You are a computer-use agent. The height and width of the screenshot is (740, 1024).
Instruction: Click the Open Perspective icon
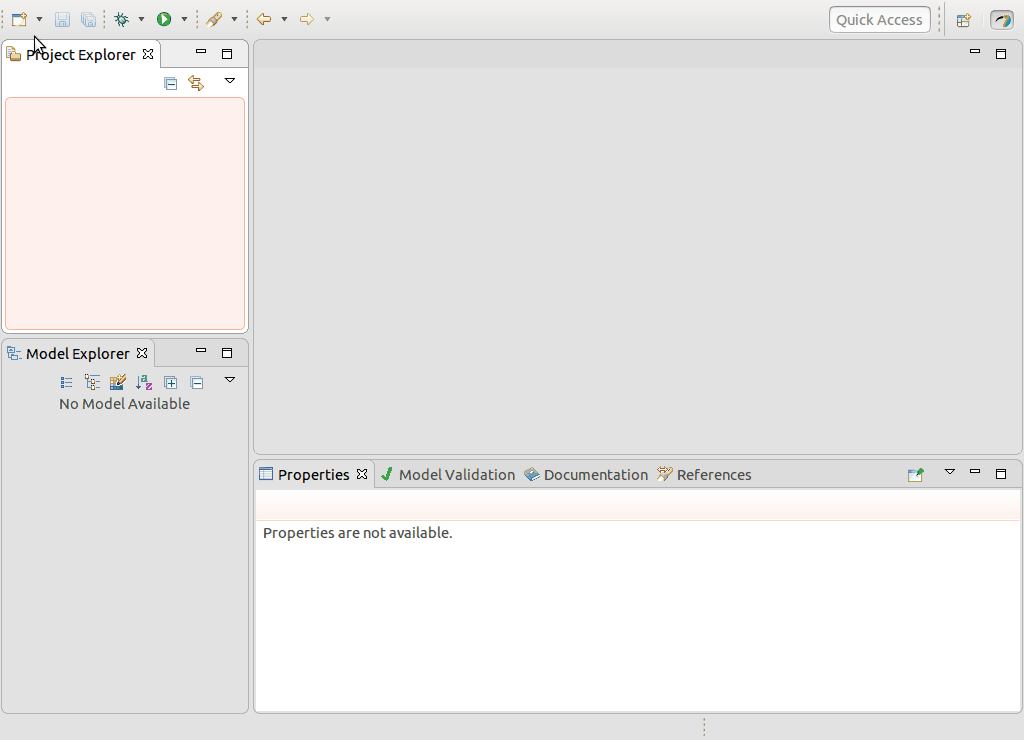(964, 20)
